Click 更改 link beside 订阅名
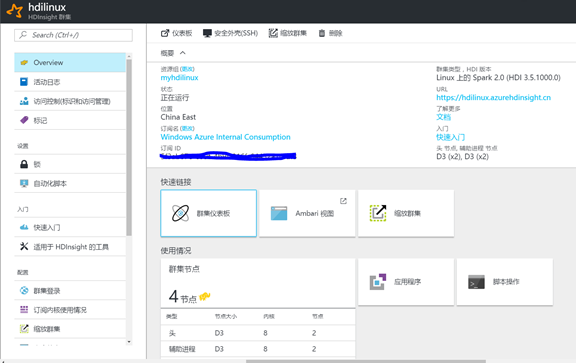Screen dimensions: 576x363 [188, 129]
